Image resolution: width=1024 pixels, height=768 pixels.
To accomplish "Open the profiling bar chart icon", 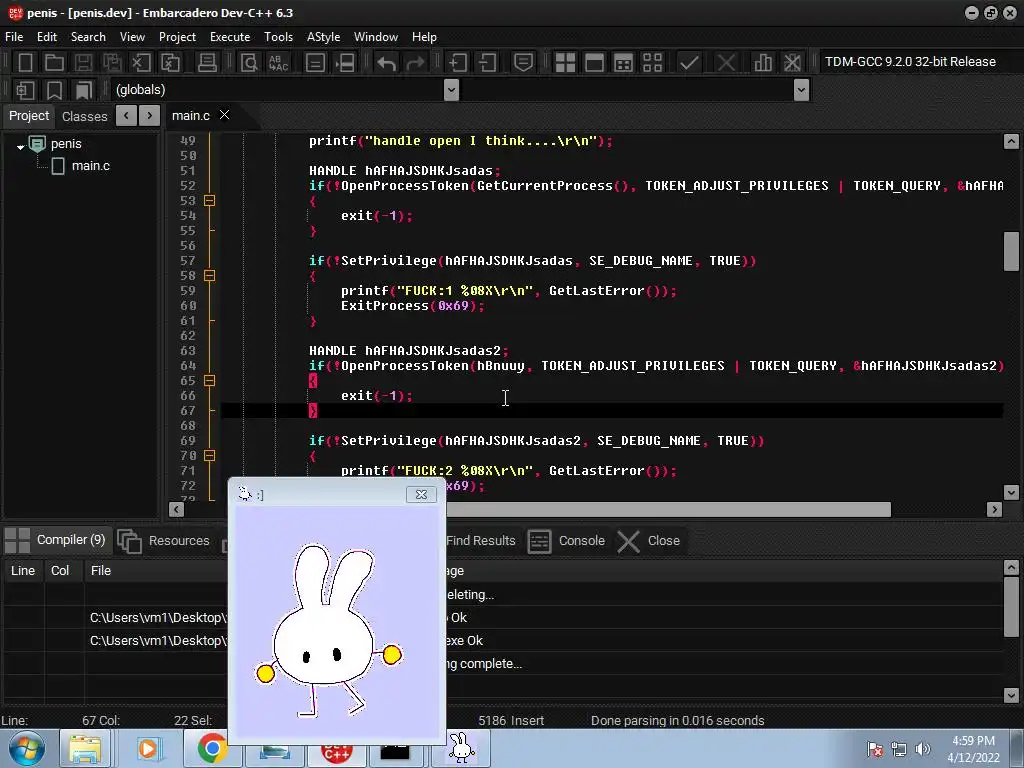I will [763, 62].
